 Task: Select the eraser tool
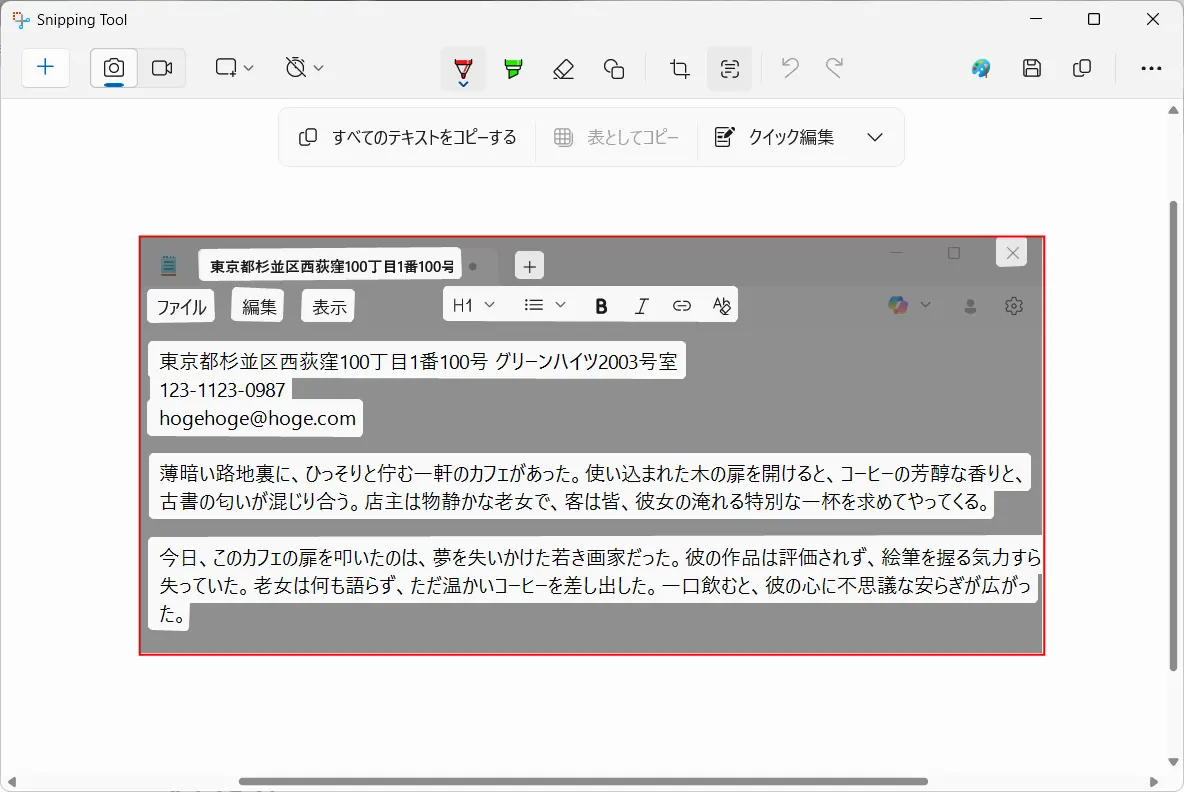pyautogui.click(x=563, y=69)
